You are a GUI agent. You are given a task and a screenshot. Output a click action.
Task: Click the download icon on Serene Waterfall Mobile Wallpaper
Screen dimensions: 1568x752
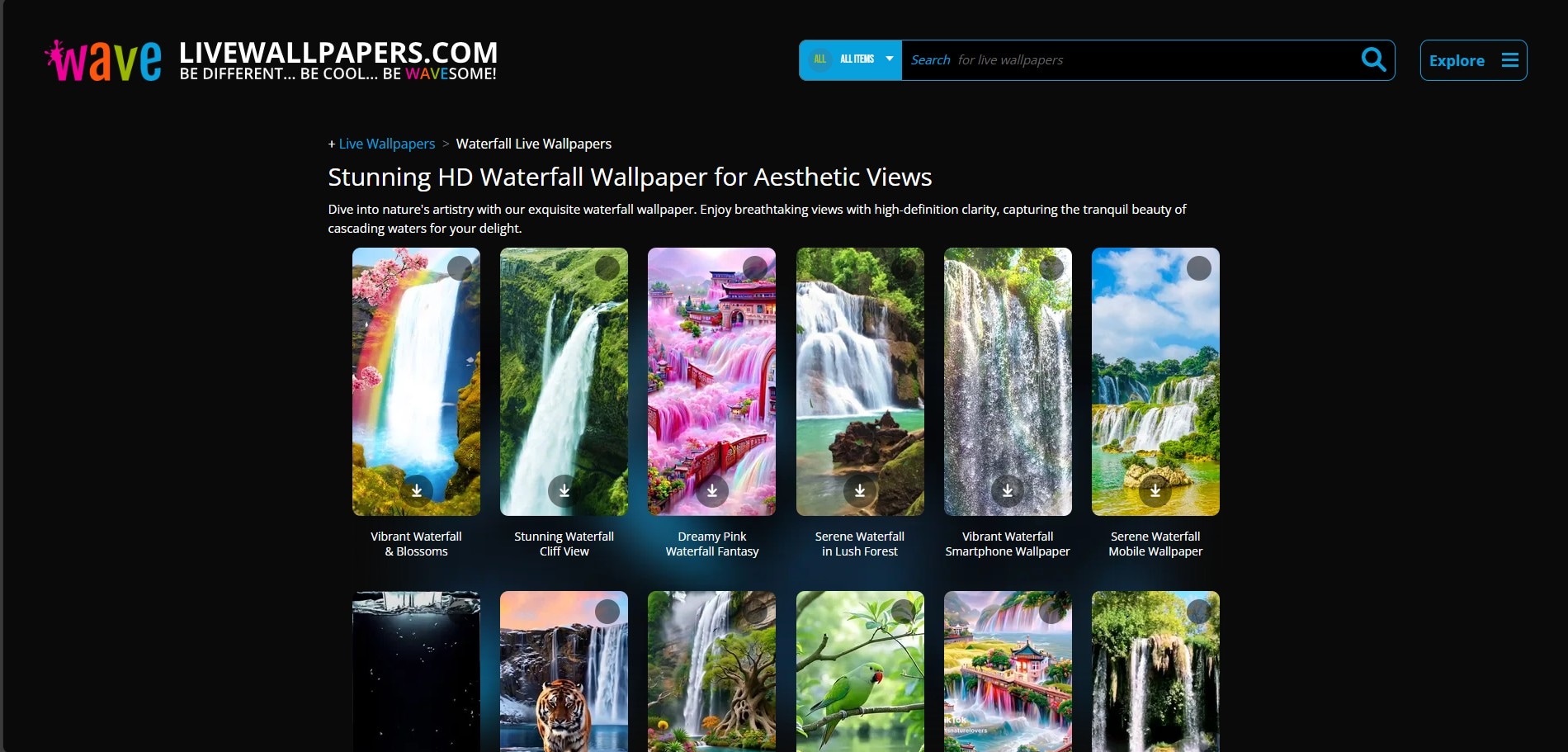(x=1155, y=490)
